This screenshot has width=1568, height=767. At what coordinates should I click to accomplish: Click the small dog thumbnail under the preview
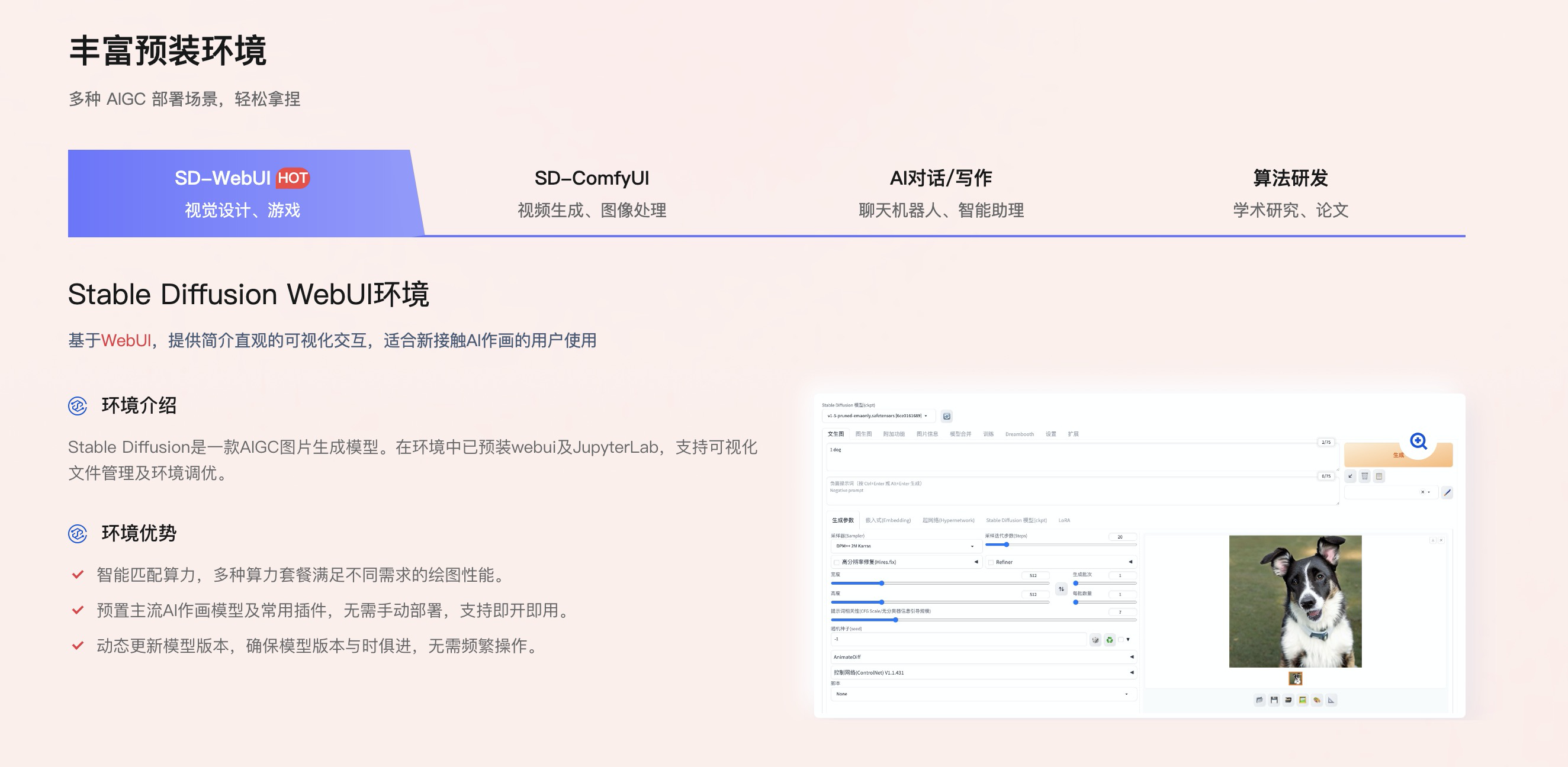coord(1295,678)
